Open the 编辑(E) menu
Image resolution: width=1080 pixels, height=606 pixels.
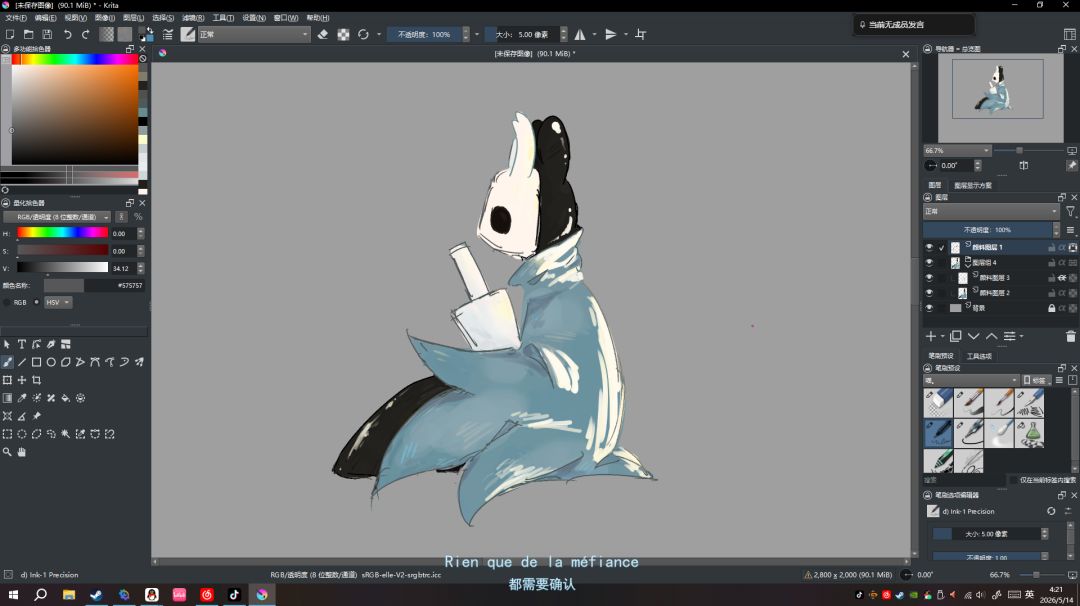pos(45,18)
